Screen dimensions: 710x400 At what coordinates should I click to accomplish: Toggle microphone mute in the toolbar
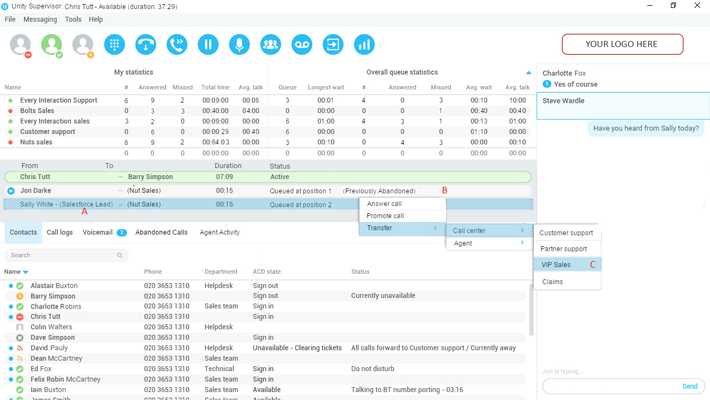(x=239, y=45)
